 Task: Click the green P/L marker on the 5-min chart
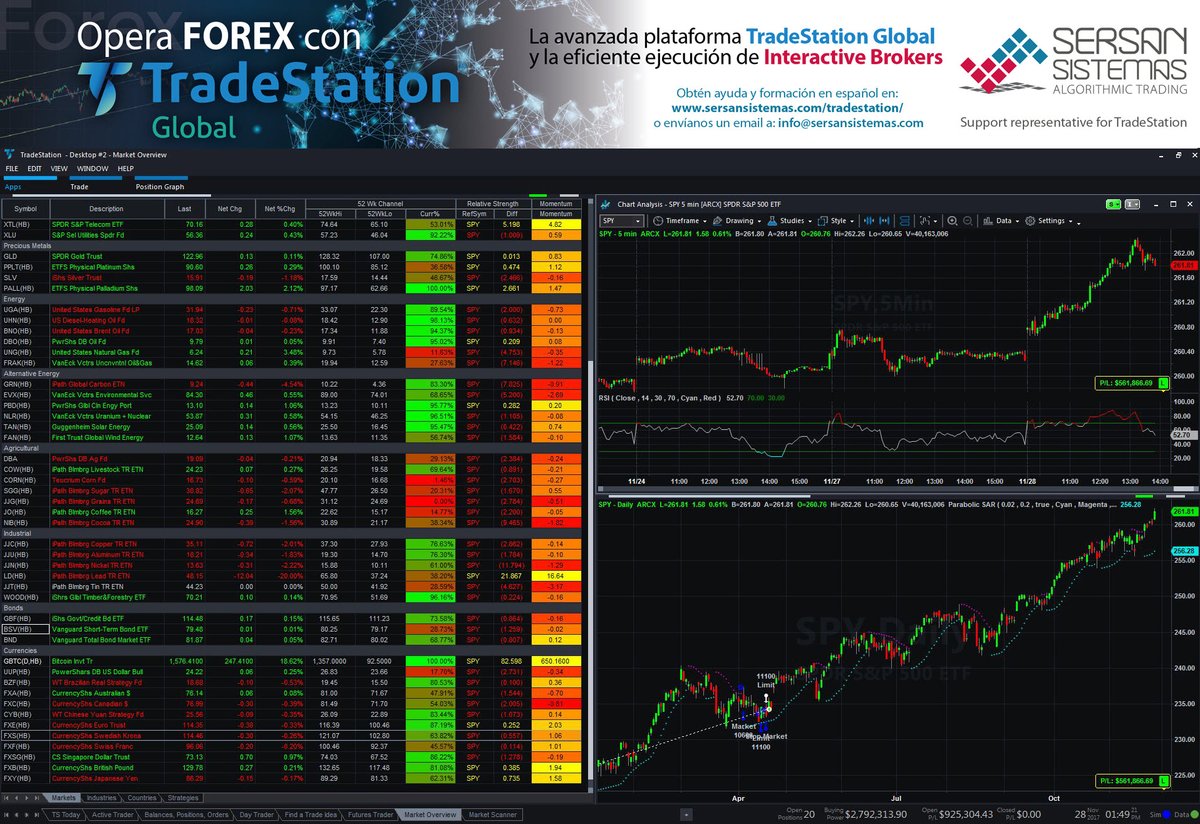tap(1131, 382)
